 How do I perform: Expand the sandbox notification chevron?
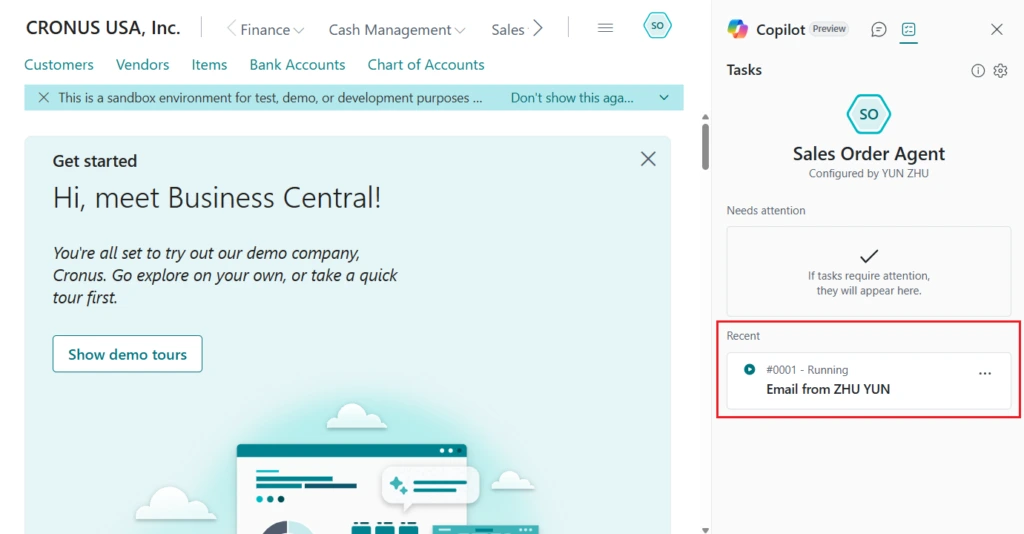[x=664, y=98]
